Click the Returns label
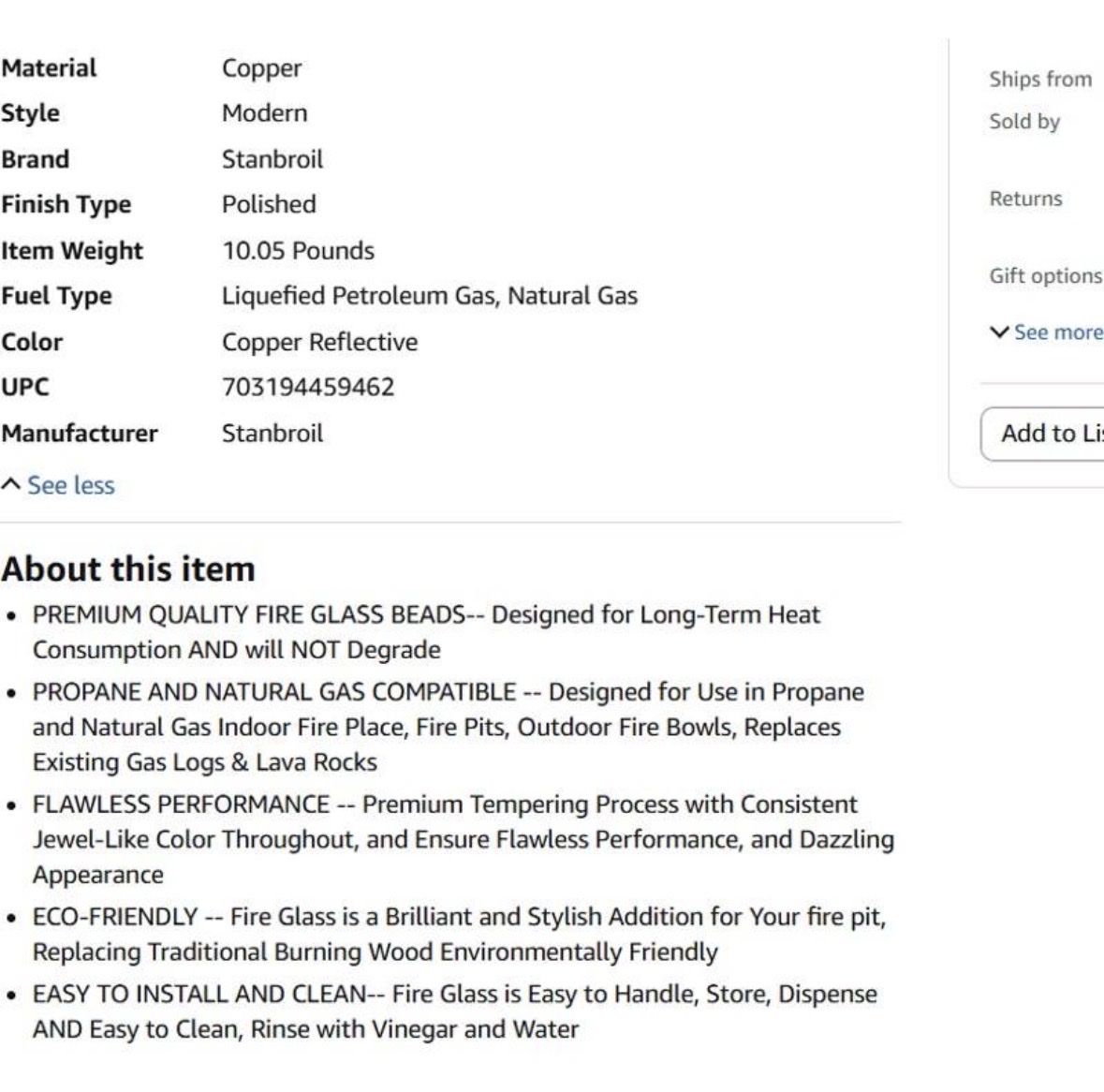The width and height of the screenshot is (1104, 1092). click(1026, 199)
